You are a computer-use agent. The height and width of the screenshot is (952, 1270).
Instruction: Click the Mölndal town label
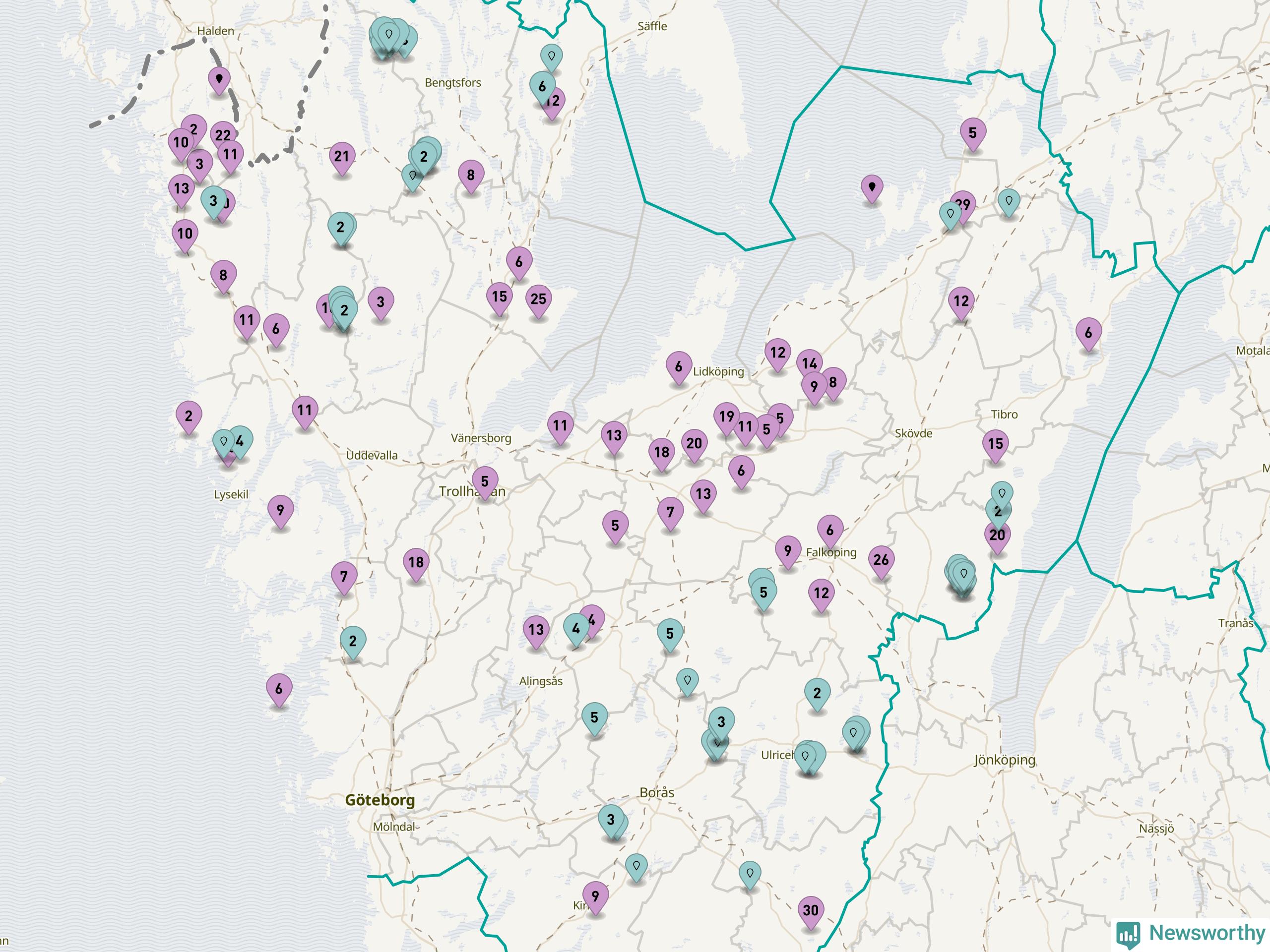[394, 827]
